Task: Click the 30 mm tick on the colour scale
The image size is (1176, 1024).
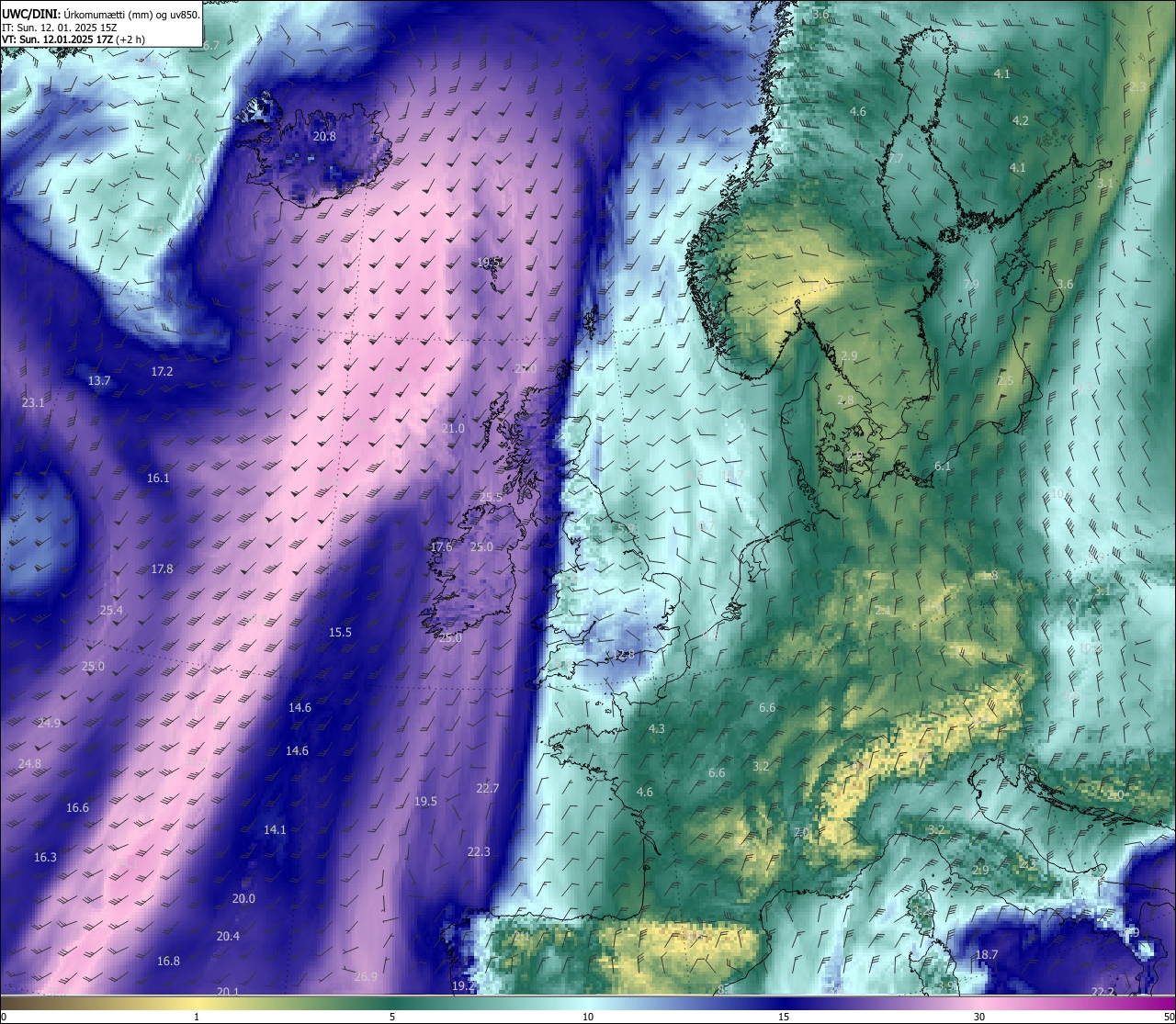Action: click(x=979, y=1017)
